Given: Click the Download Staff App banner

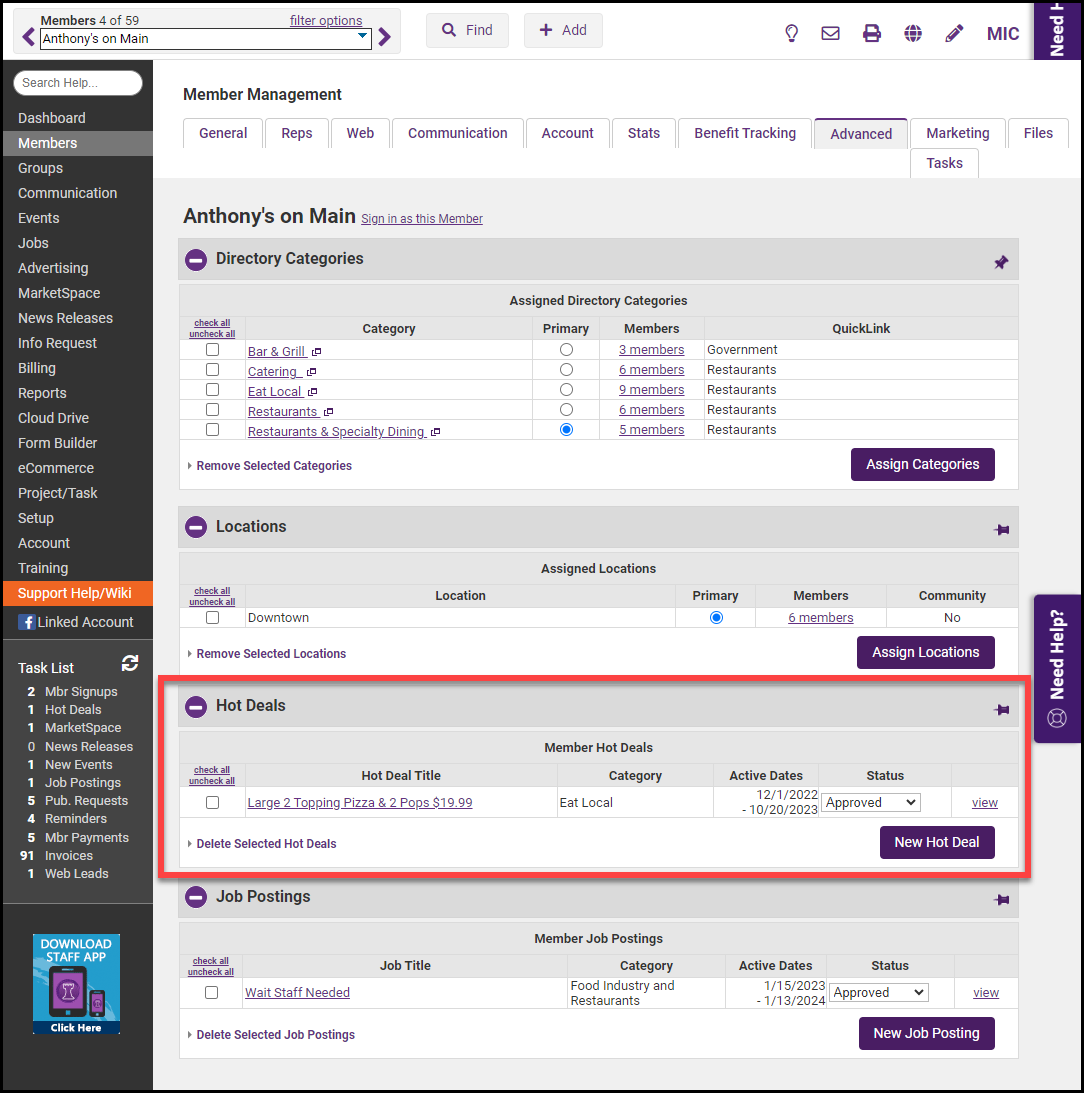Looking at the screenshot, I should tap(76, 984).
